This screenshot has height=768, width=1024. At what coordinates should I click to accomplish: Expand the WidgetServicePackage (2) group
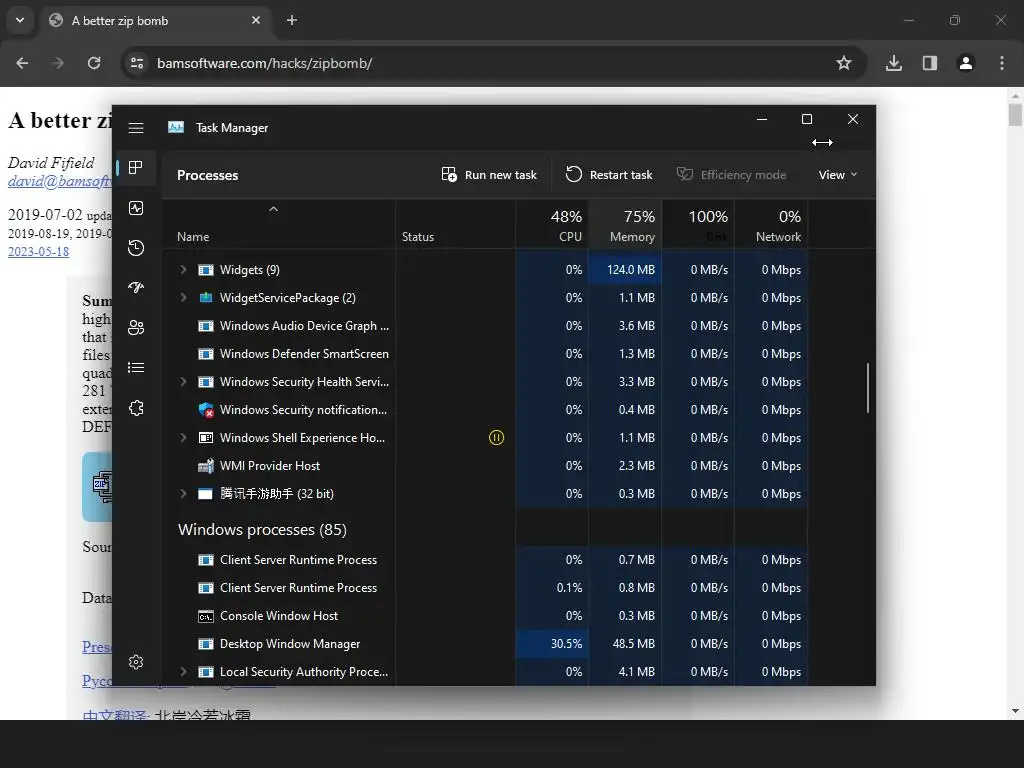point(184,298)
